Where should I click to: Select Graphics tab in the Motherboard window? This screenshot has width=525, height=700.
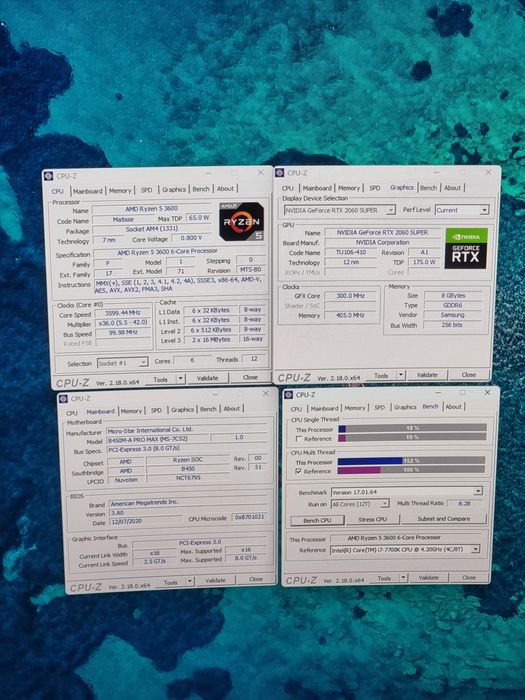[182, 409]
